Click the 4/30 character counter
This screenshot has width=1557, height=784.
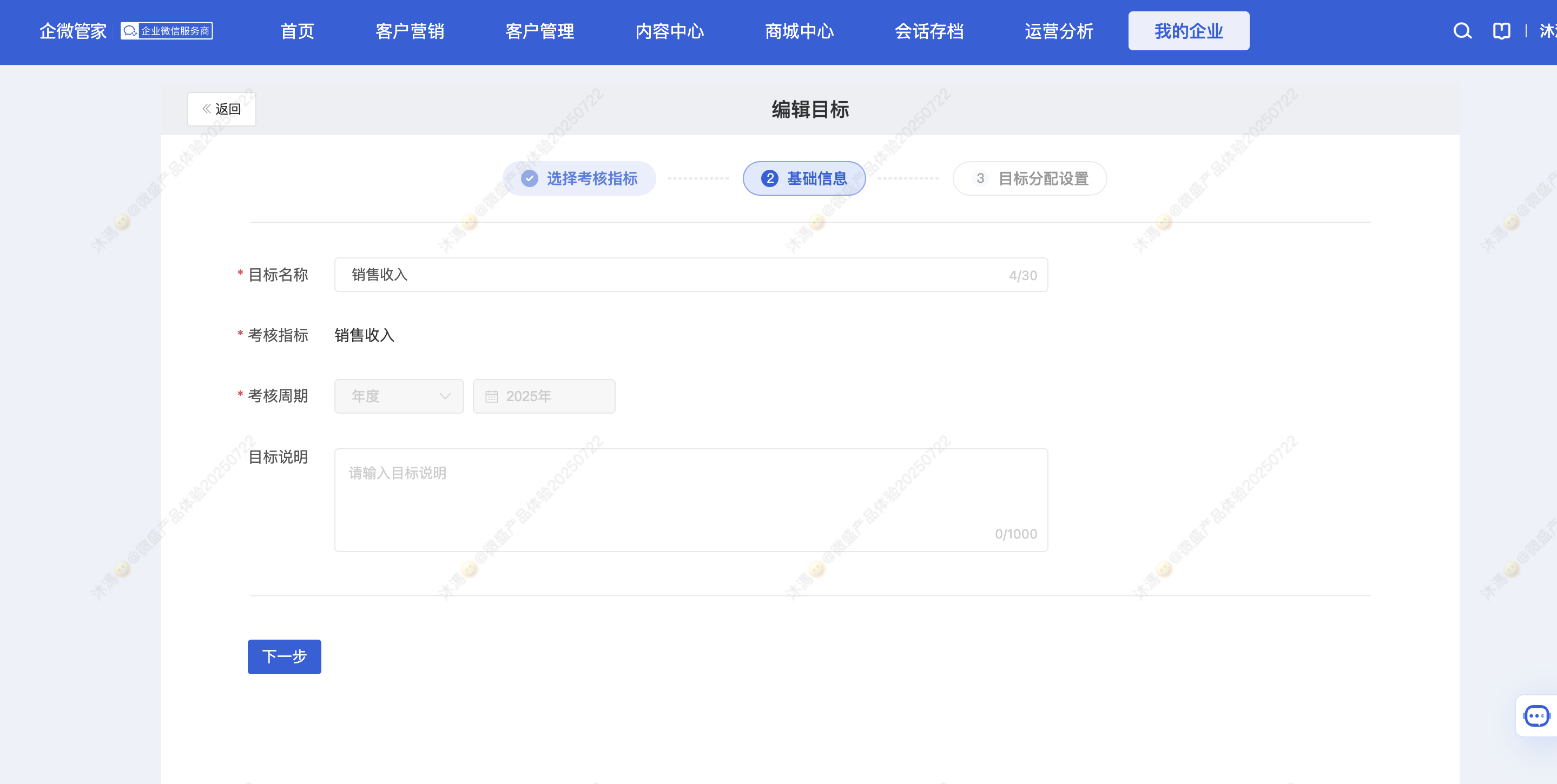tap(1022, 275)
